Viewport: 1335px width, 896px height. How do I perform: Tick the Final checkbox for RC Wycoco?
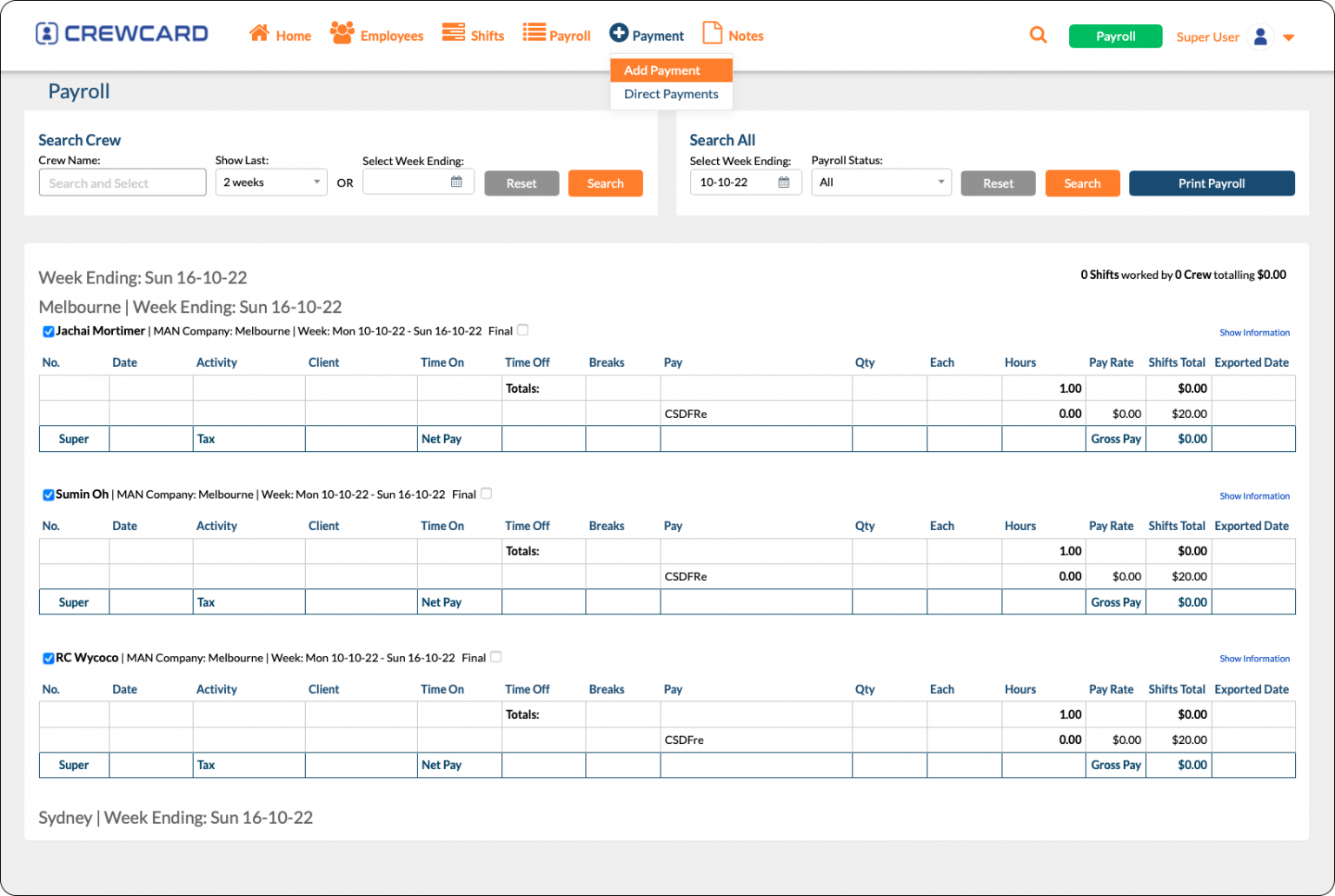tap(495, 658)
